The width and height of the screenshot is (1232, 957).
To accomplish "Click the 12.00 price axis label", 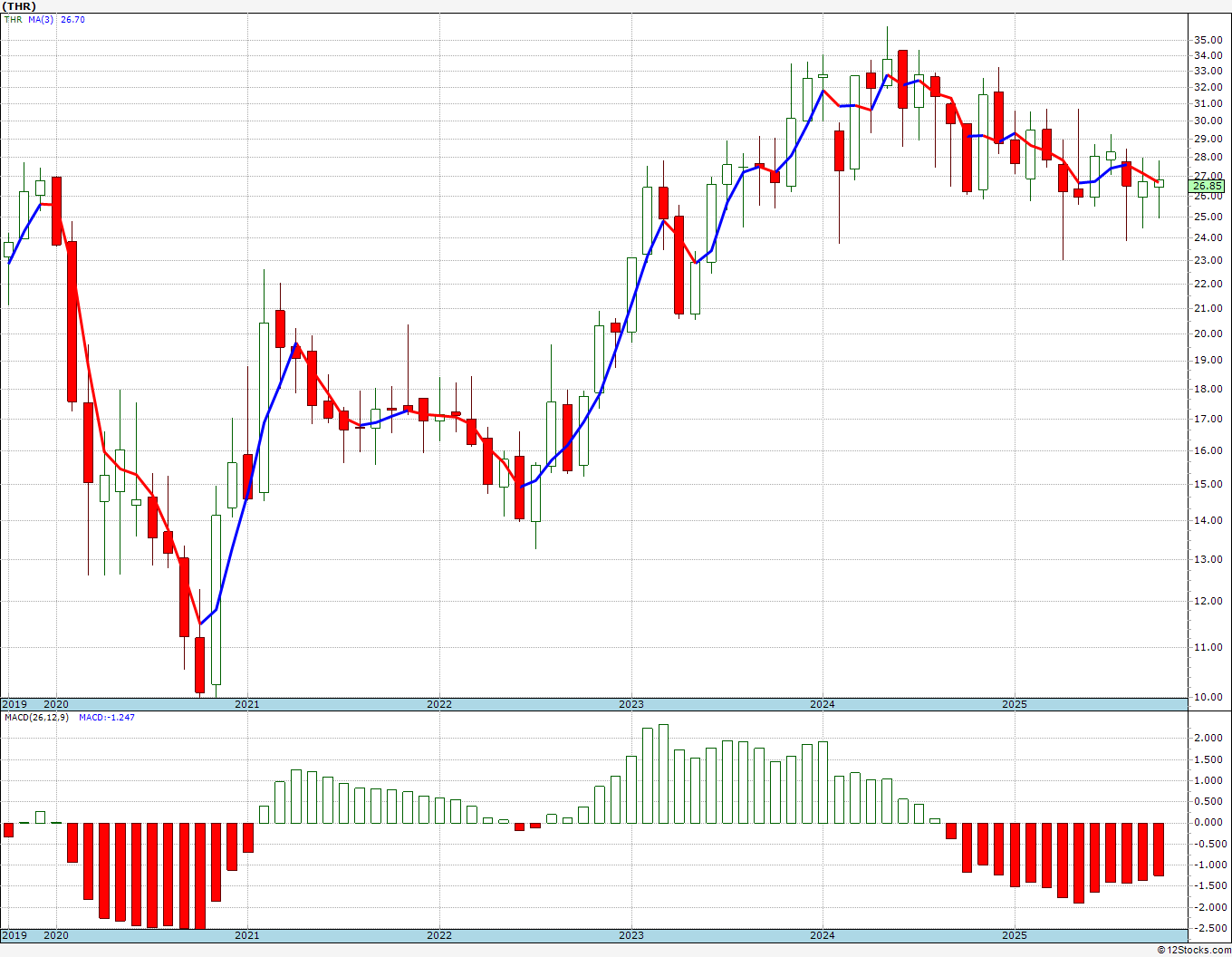I will (x=1208, y=601).
